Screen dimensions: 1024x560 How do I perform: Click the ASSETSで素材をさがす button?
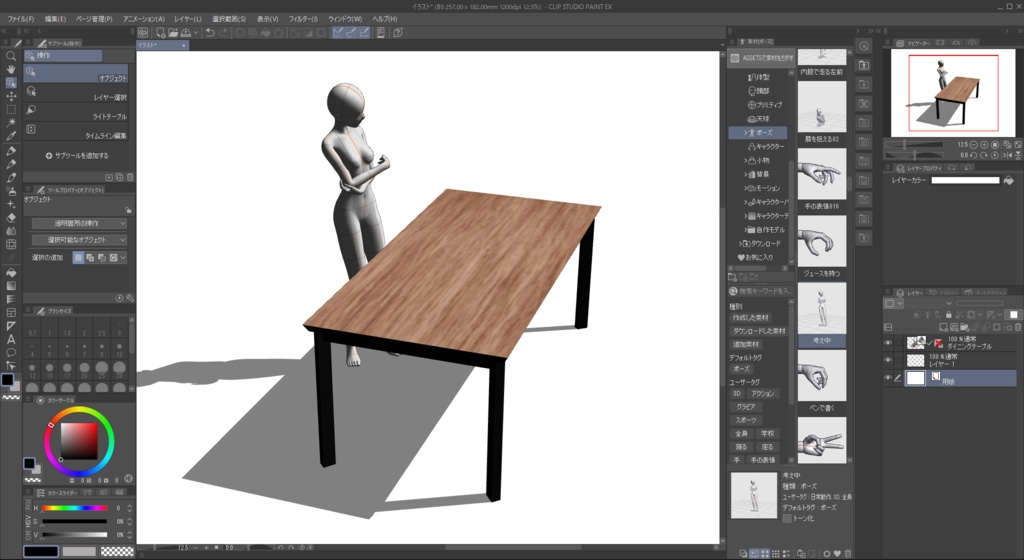(761, 58)
